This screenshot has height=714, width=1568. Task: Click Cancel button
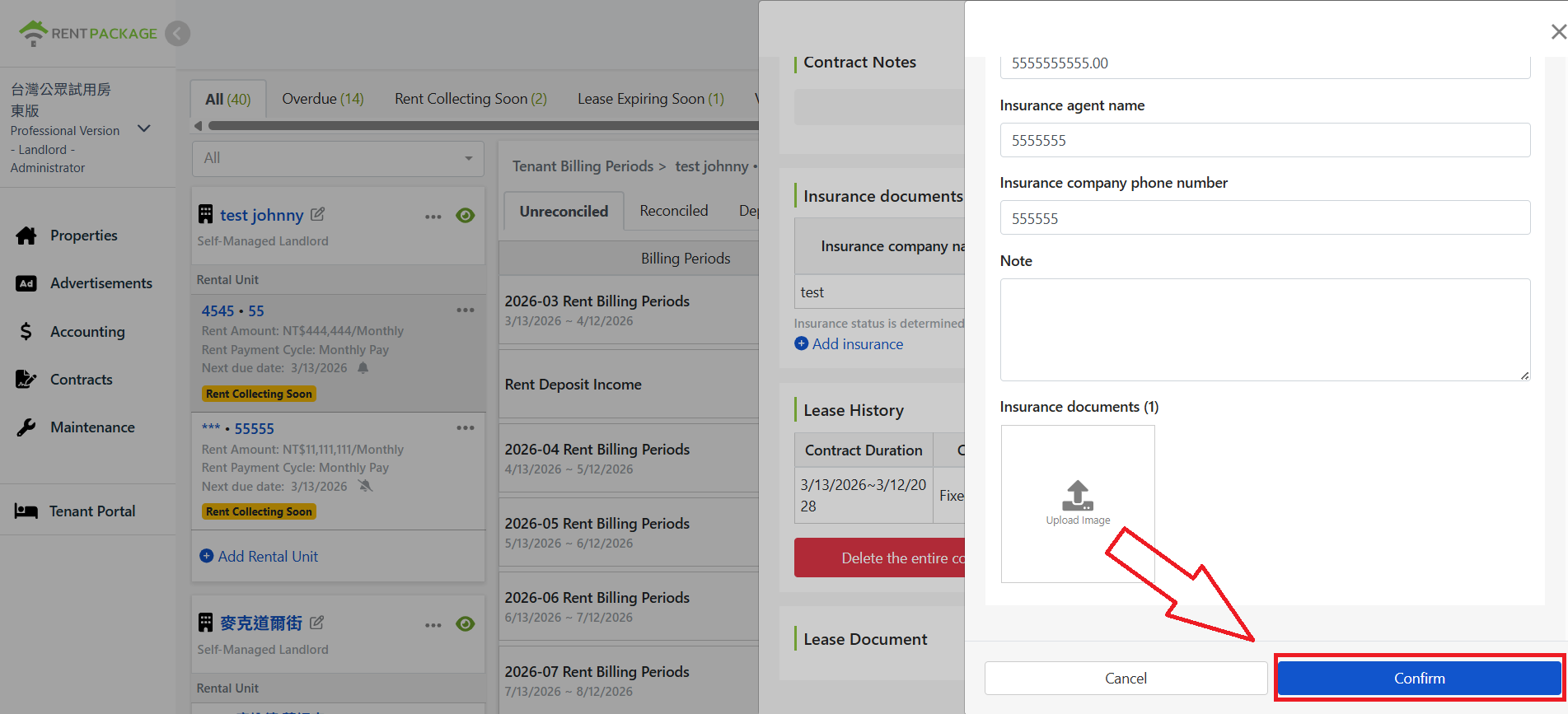[x=1126, y=679]
